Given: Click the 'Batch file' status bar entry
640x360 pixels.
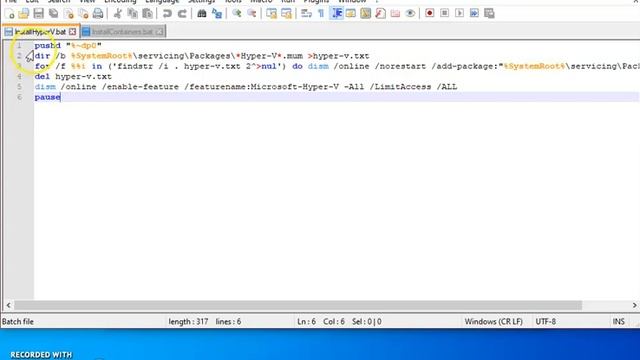Looking at the screenshot, I should click(x=18, y=322).
